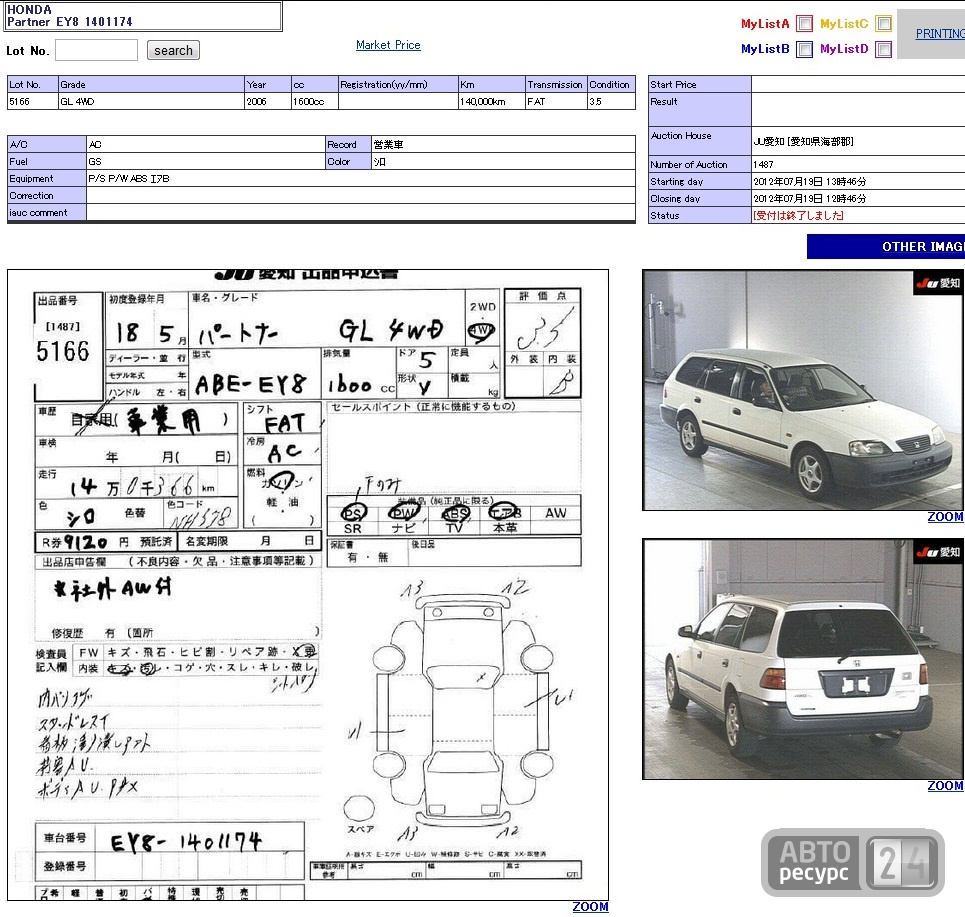
Task: Tick the MyListA checkbox
Action: click(804, 23)
